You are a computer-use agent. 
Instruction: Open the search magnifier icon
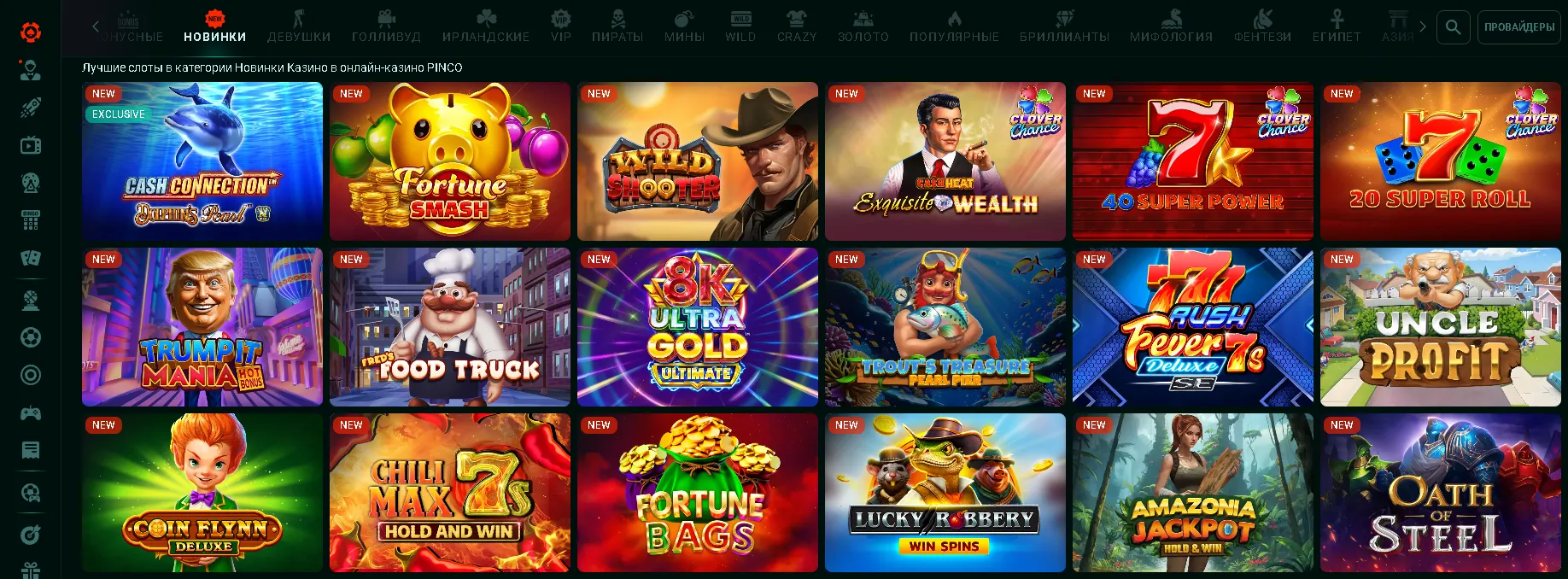[x=1453, y=27]
